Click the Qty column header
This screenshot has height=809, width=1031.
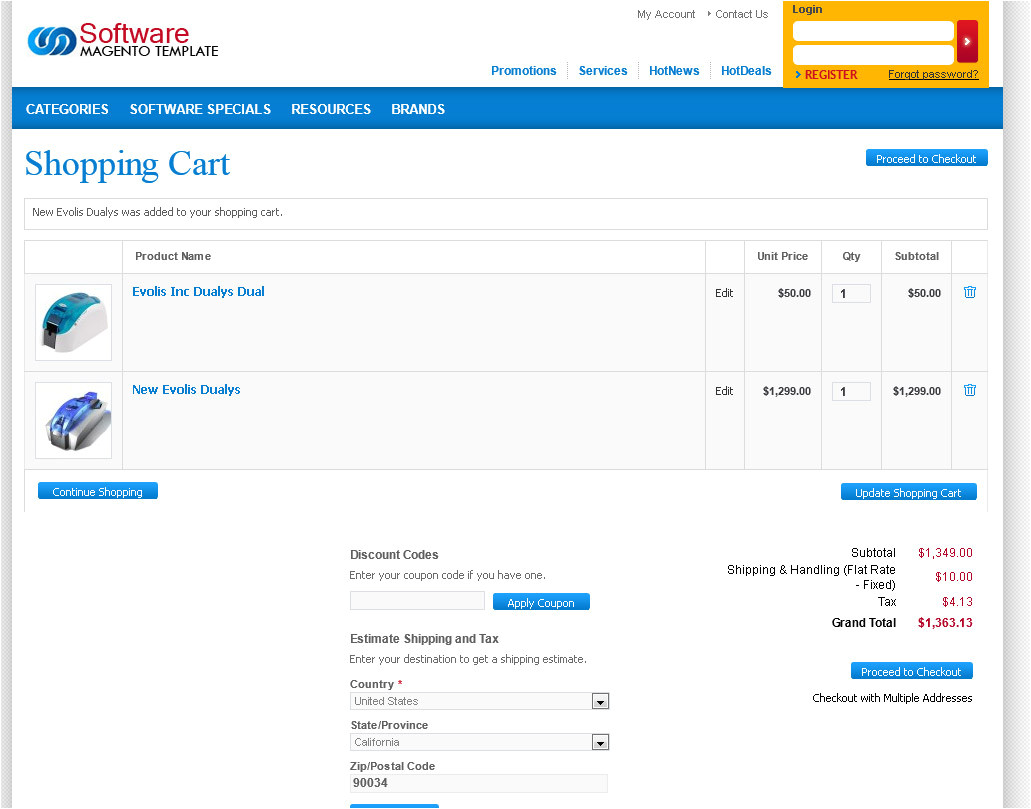[x=851, y=257]
